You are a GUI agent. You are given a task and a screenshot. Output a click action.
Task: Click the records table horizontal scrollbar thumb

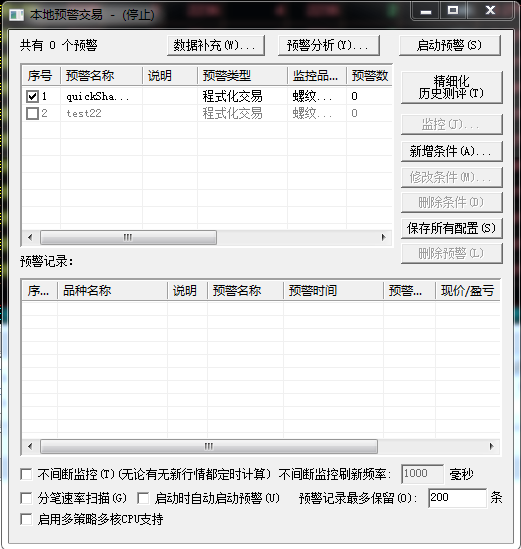(x=209, y=446)
